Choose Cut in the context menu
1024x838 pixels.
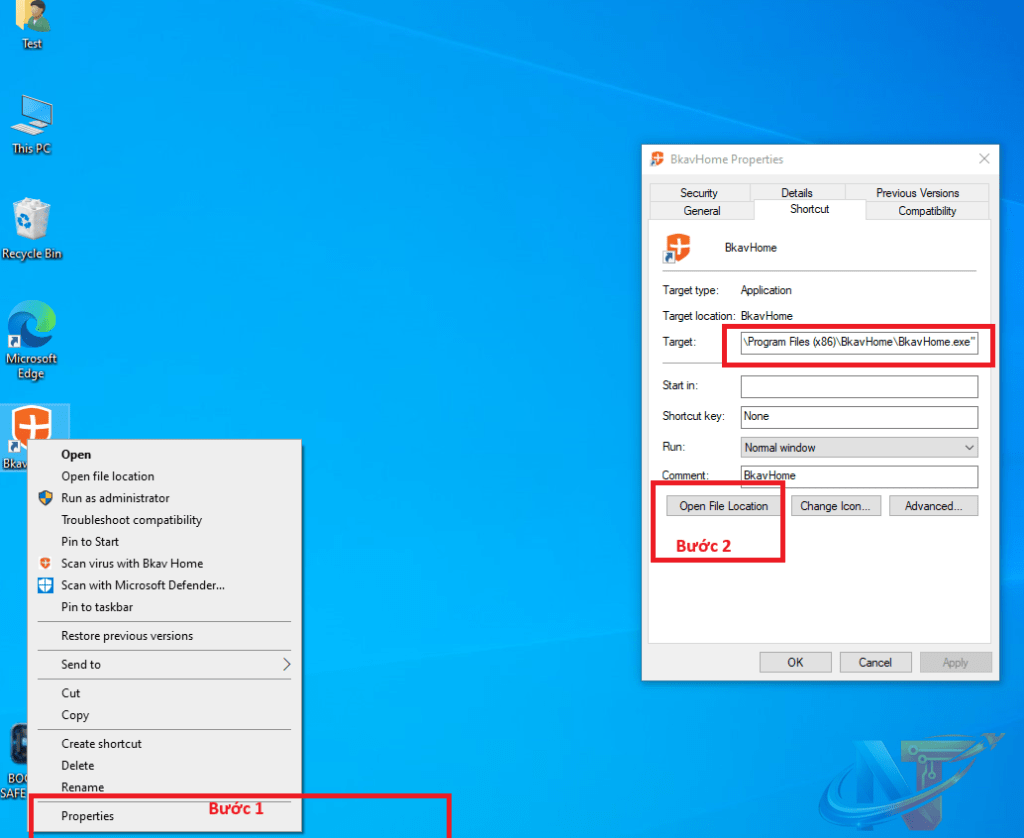165,693
